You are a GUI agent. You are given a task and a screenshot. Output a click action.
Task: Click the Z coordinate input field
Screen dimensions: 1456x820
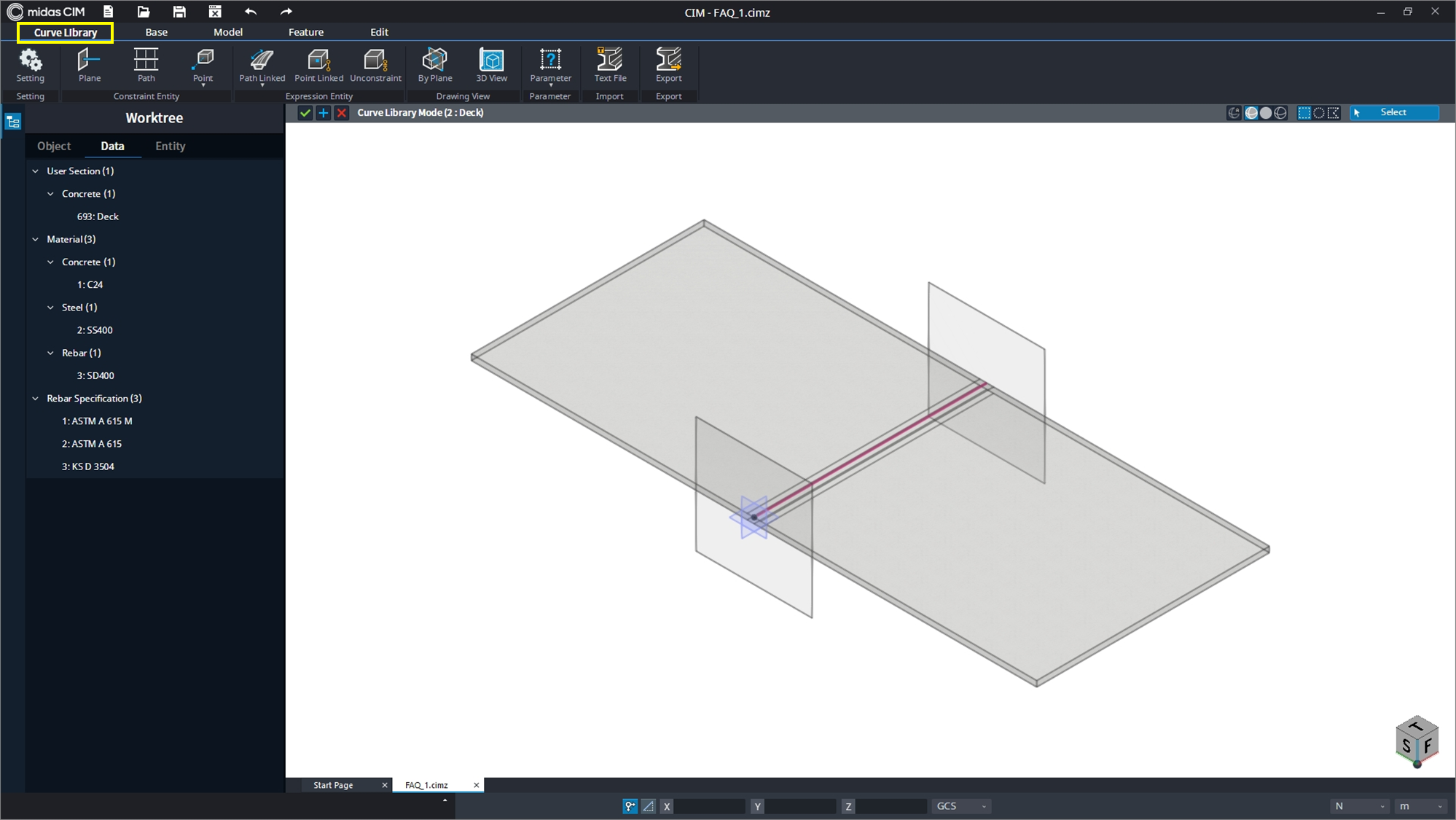click(x=891, y=806)
